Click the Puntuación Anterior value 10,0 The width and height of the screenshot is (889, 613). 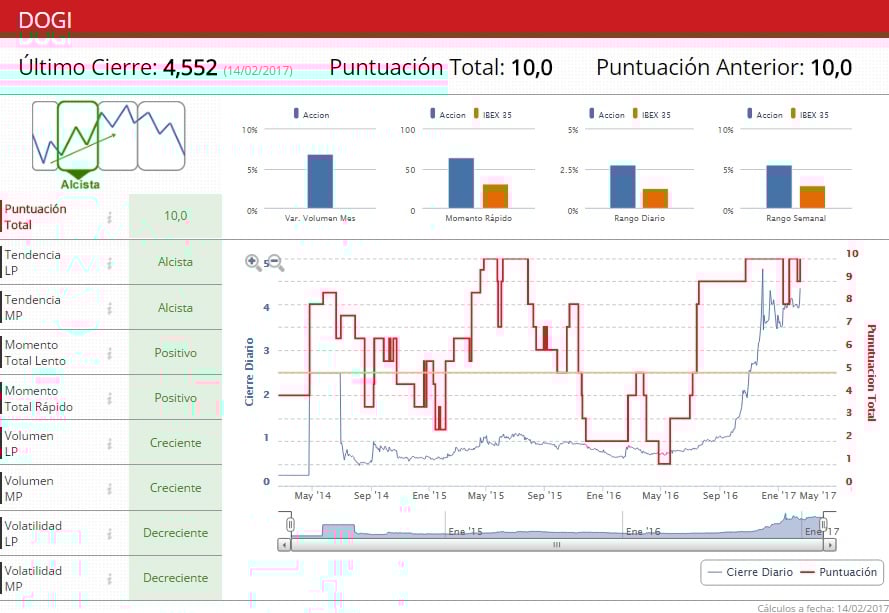coord(831,67)
